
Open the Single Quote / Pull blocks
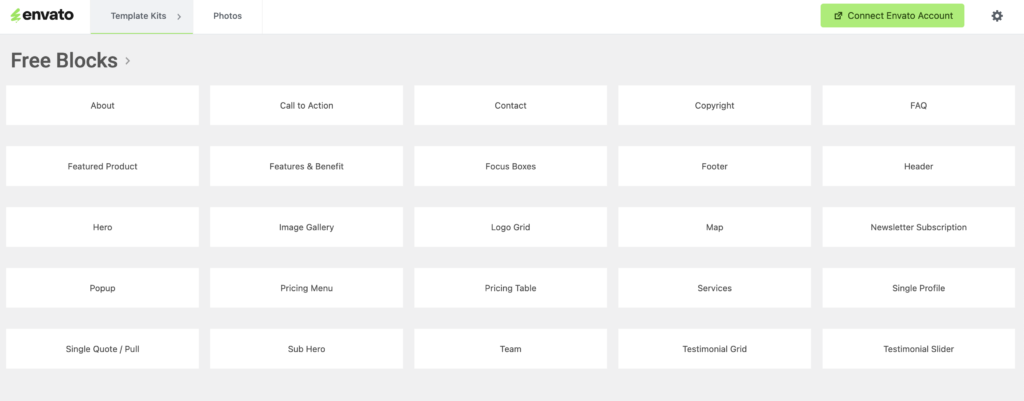point(103,349)
